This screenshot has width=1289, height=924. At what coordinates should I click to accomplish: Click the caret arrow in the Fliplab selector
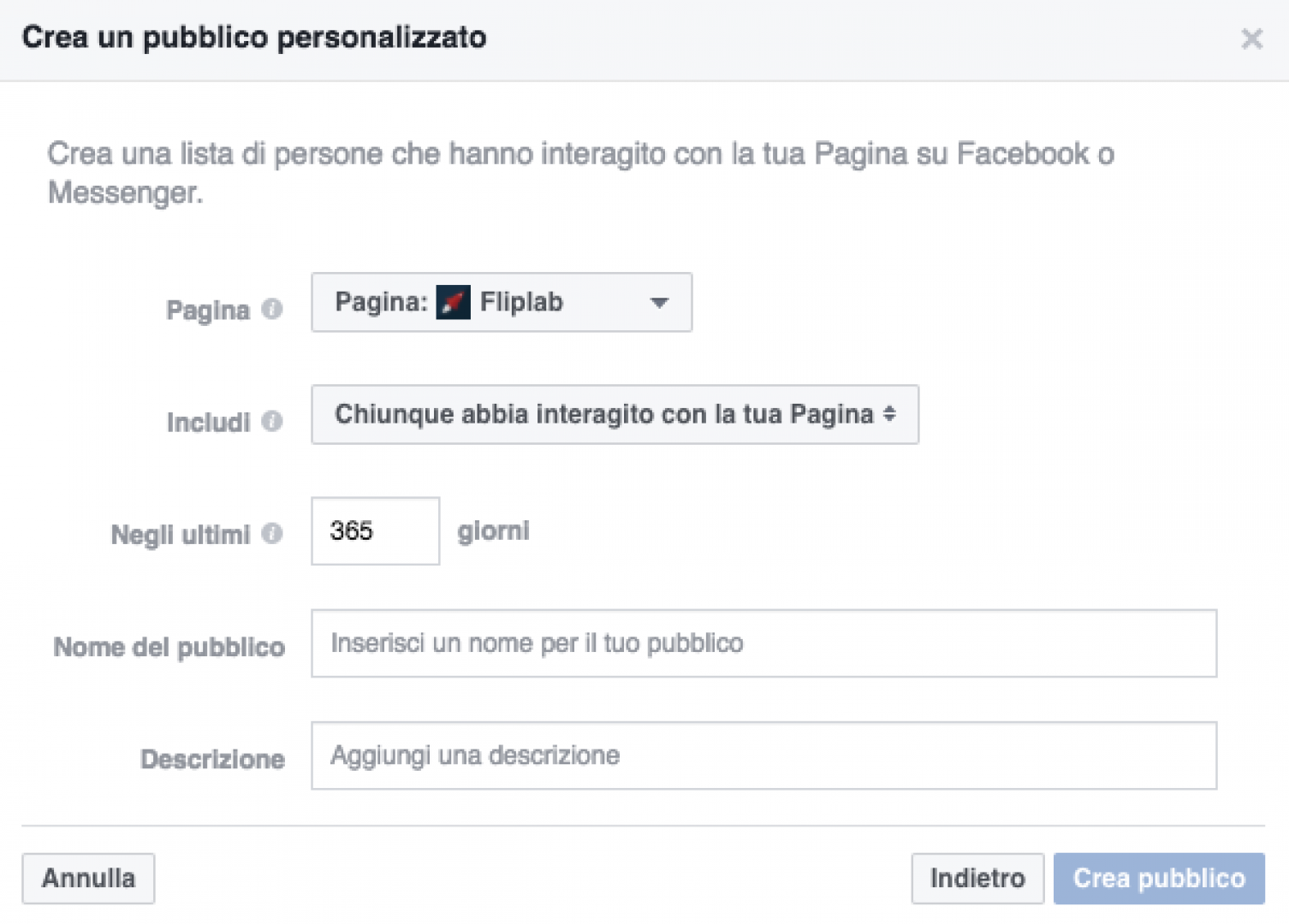tap(659, 302)
